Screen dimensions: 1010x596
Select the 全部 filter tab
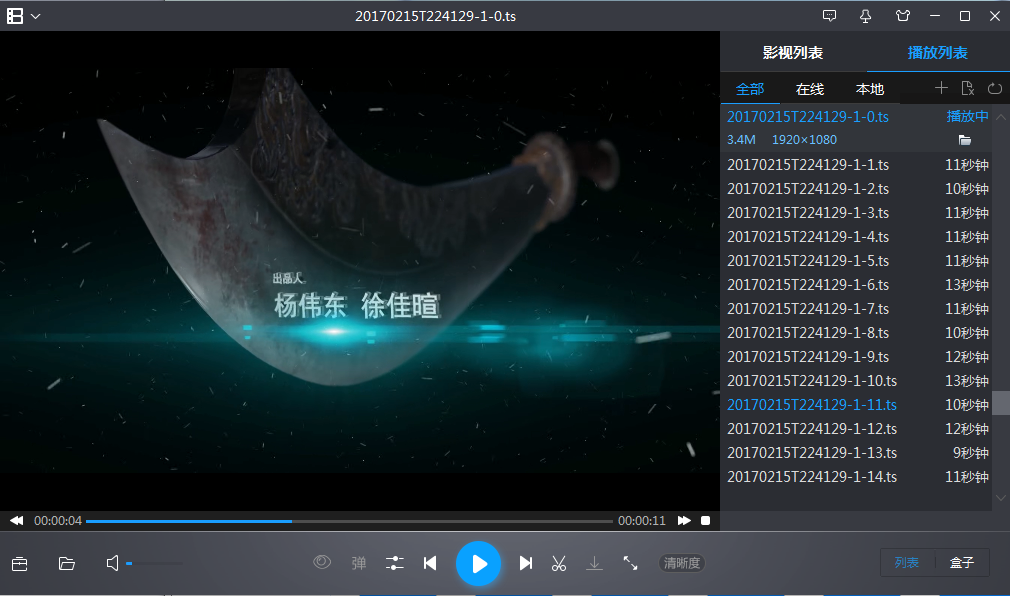[x=750, y=89]
